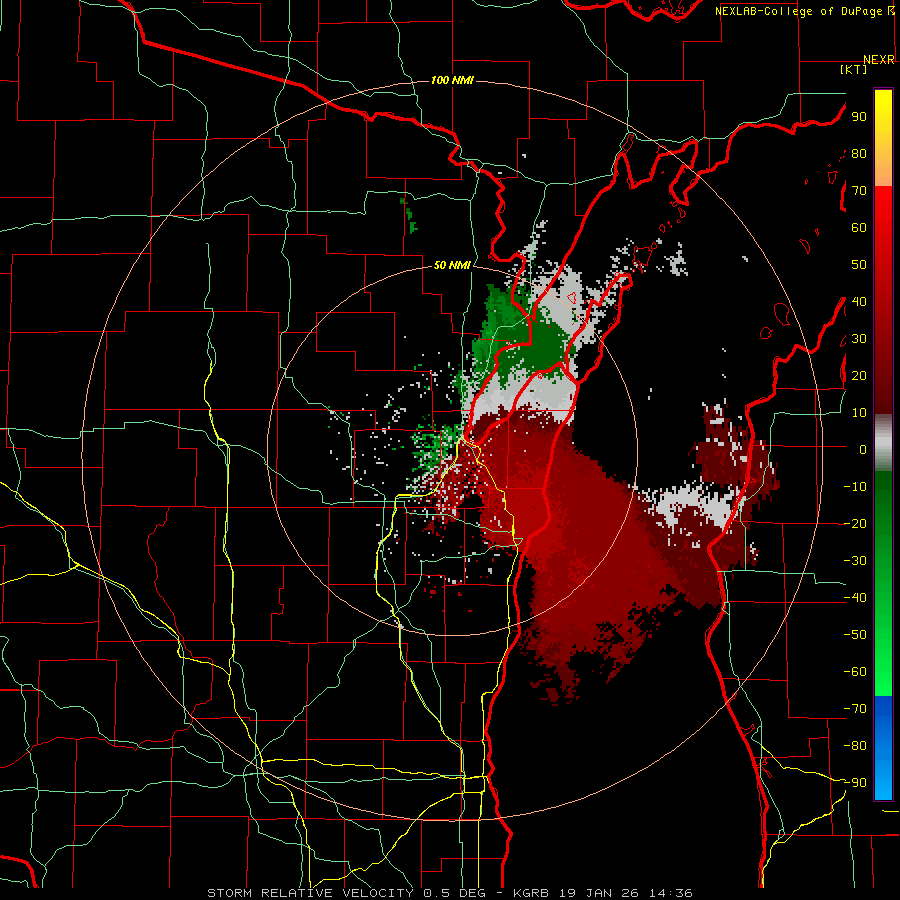Image resolution: width=900 pixels, height=900 pixels.
Task: Click the -40 value on the velocity scale
Action: (855, 598)
